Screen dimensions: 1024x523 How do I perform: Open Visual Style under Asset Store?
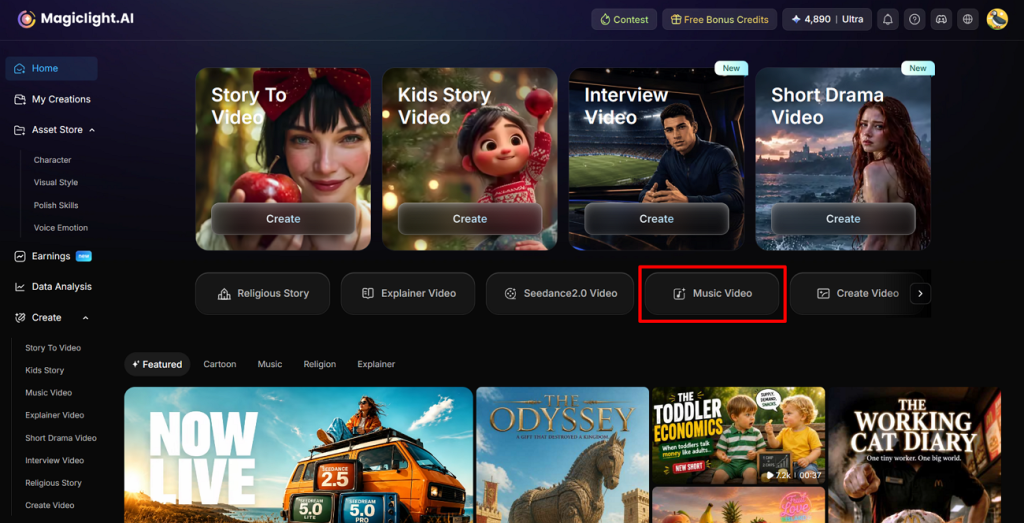click(56, 183)
